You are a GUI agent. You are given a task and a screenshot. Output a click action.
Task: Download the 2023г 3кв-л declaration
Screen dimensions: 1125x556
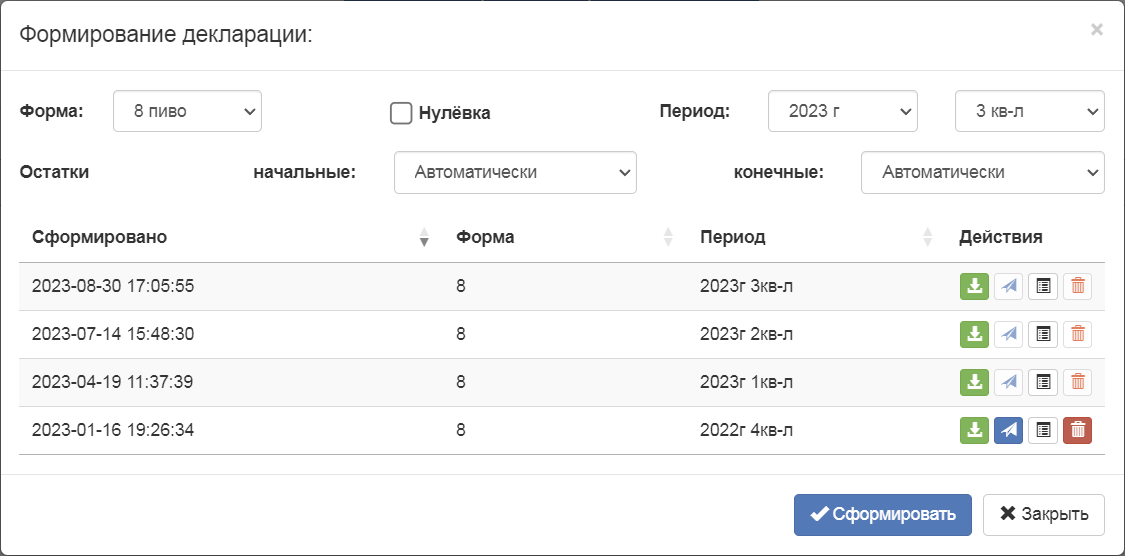pyautogui.click(x=974, y=286)
